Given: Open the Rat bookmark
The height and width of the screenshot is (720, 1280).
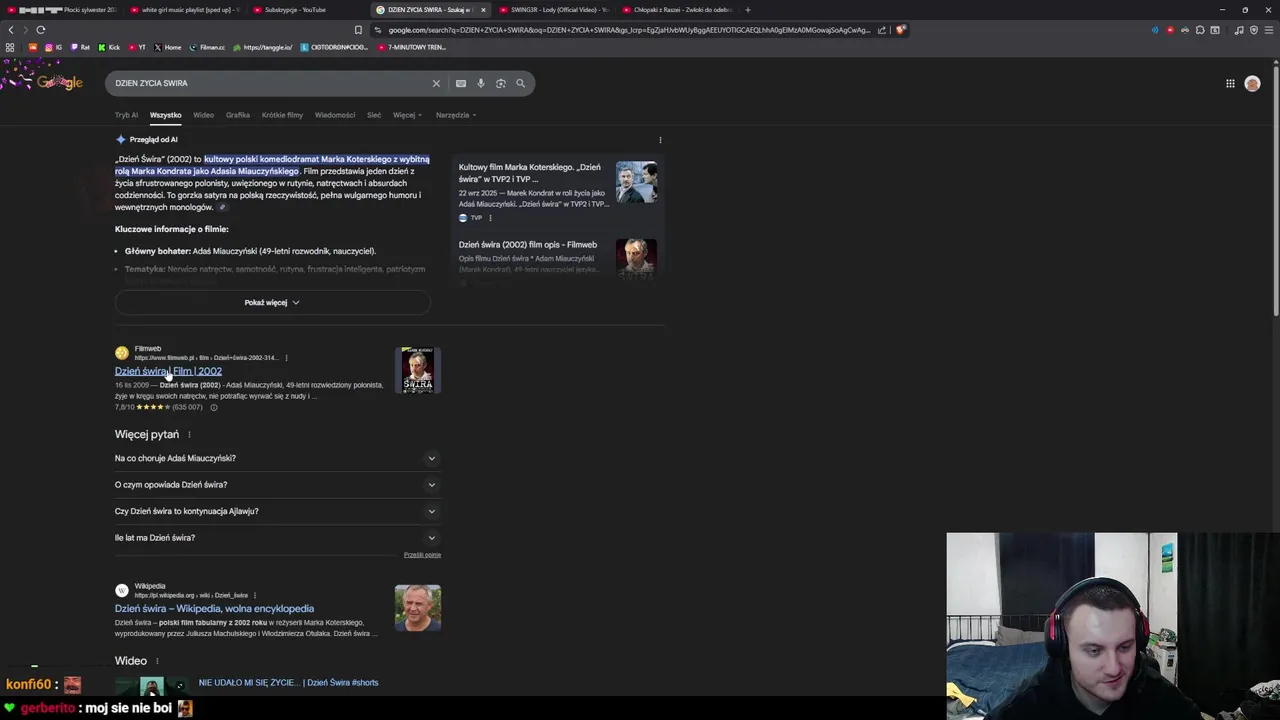Looking at the screenshot, I should pyautogui.click(x=80, y=47).
